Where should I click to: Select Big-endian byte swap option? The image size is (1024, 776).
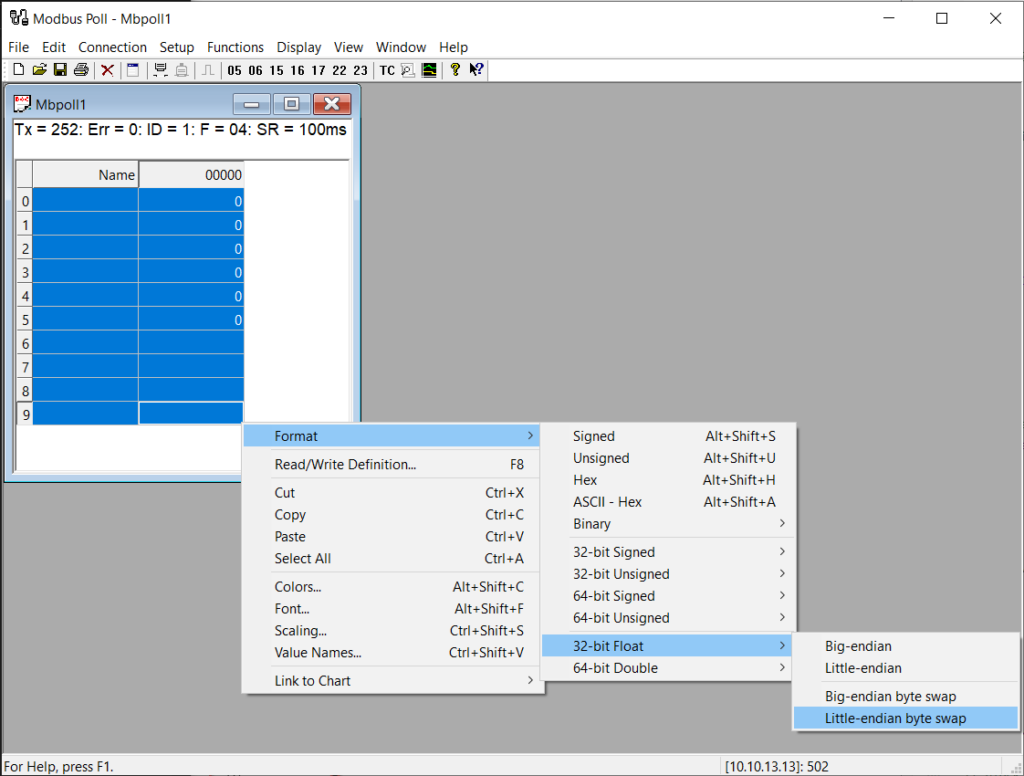pos(906,696)
